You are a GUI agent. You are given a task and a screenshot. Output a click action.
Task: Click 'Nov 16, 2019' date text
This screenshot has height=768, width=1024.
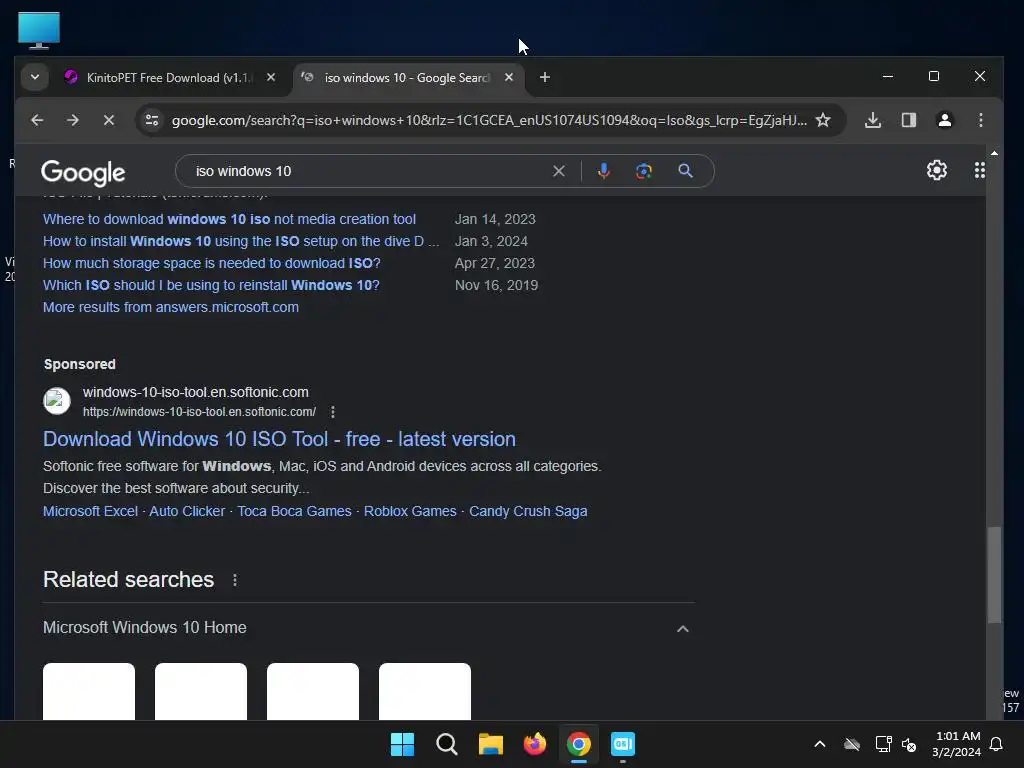click(x=496, y=285)
